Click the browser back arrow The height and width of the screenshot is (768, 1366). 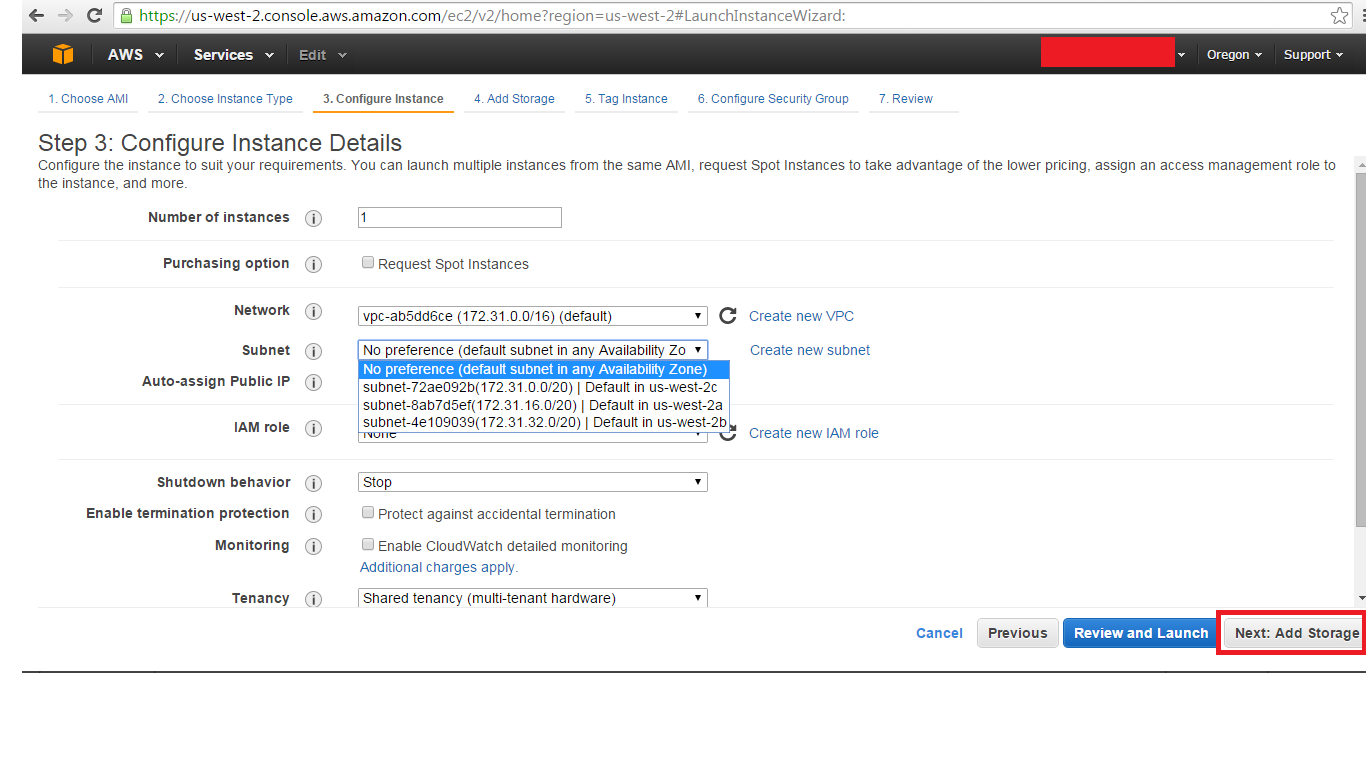pos(36,15)
